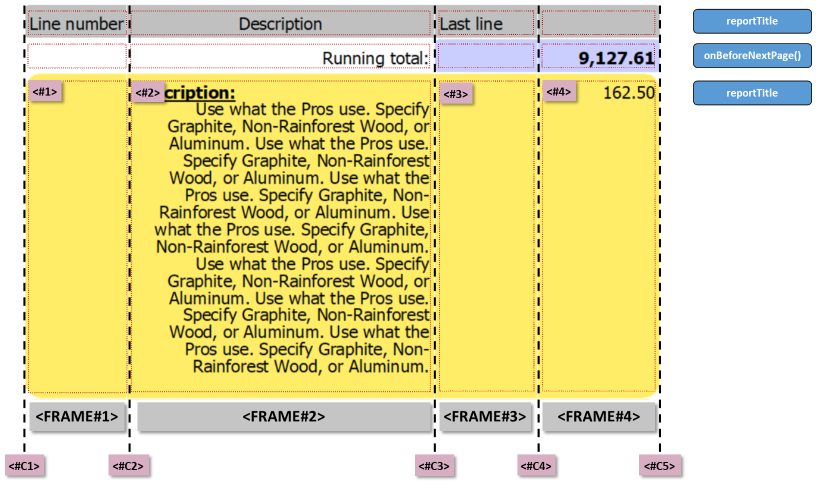Click the <#C3> column marker
The height and width of the screenshot is (485, 816).
click(x=435, y=466)
